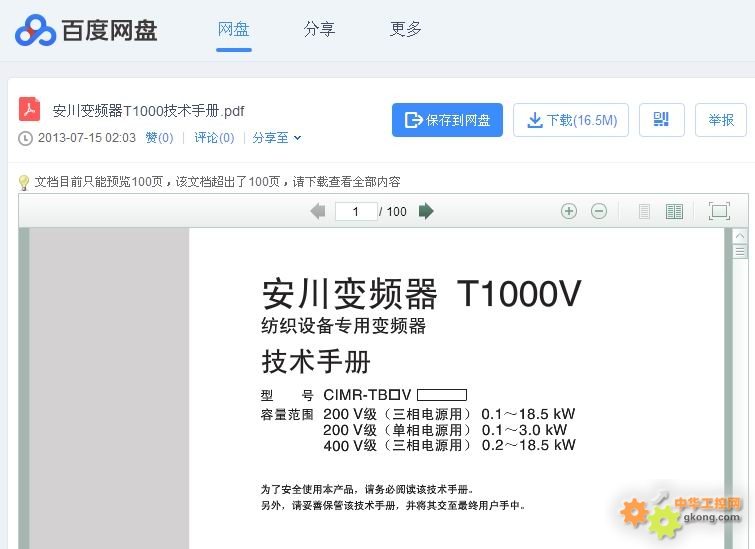755x549 pixels.
Task: Switch to the 网盘 tab
Action: (234, 29)
